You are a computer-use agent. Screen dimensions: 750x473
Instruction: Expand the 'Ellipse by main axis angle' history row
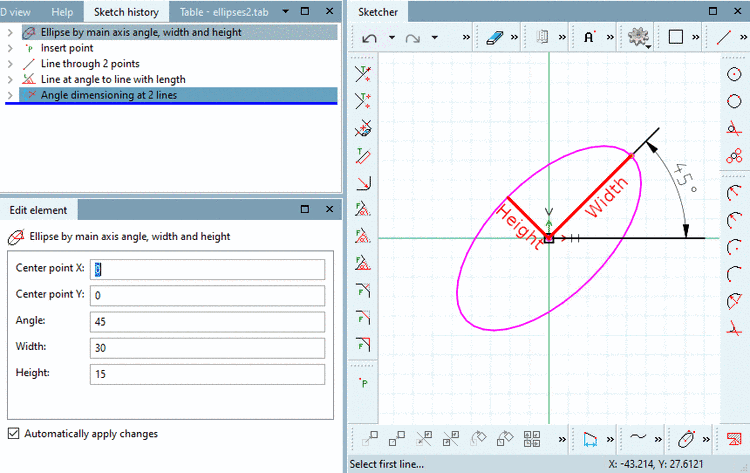pyautogui.click(x=10, y=33)
